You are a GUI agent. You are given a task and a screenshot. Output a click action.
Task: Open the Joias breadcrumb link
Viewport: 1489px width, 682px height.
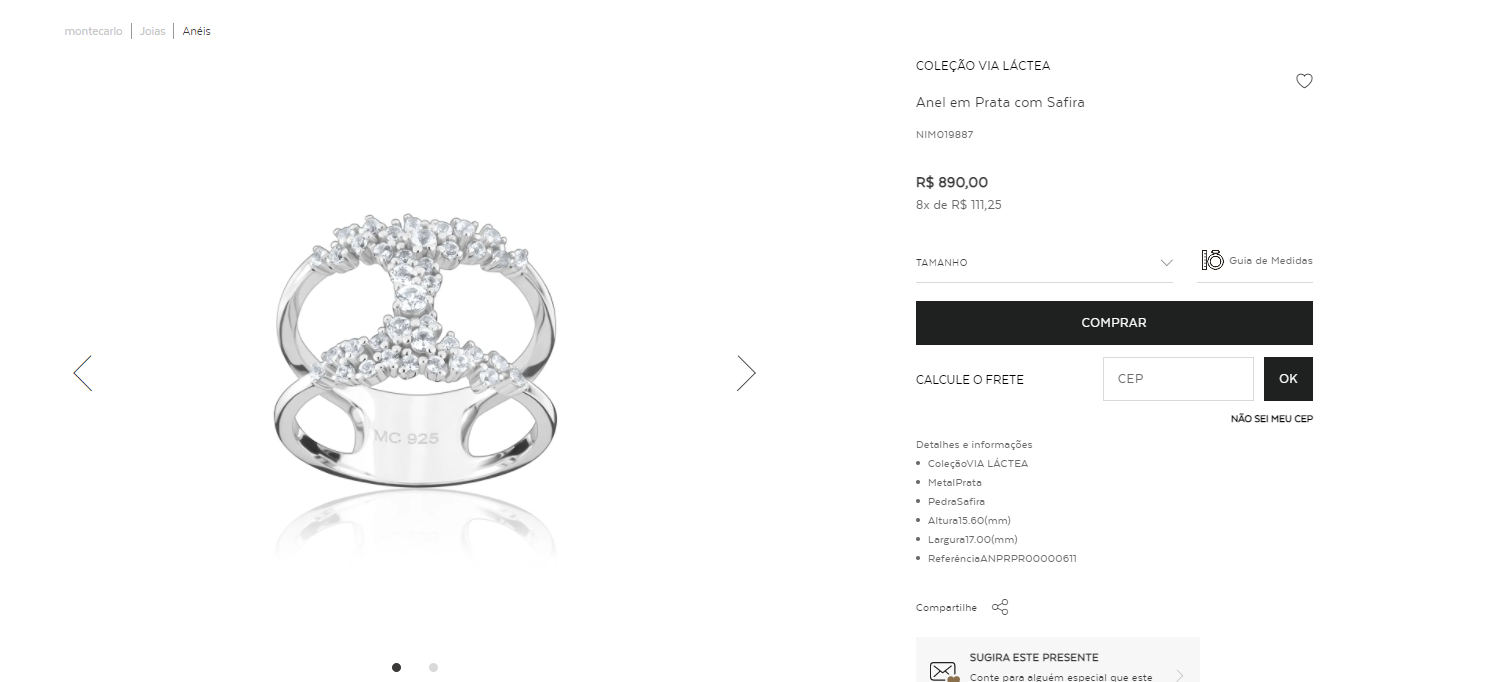coord(152,31)
